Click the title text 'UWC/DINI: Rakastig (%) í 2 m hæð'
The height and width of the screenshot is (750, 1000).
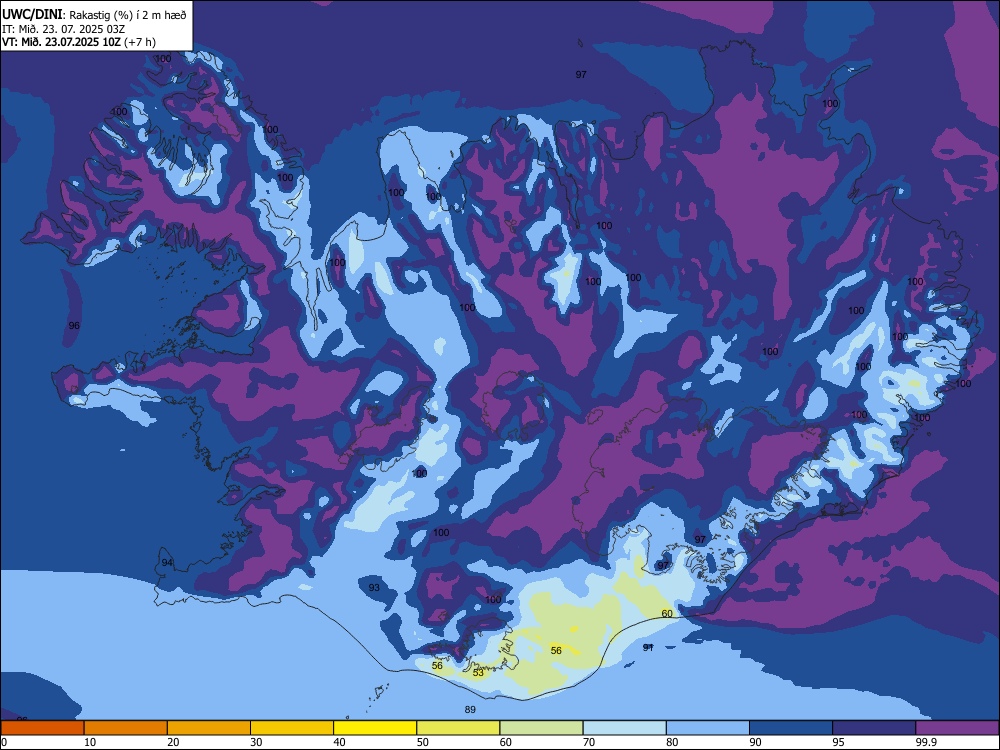tap(94, 15)
